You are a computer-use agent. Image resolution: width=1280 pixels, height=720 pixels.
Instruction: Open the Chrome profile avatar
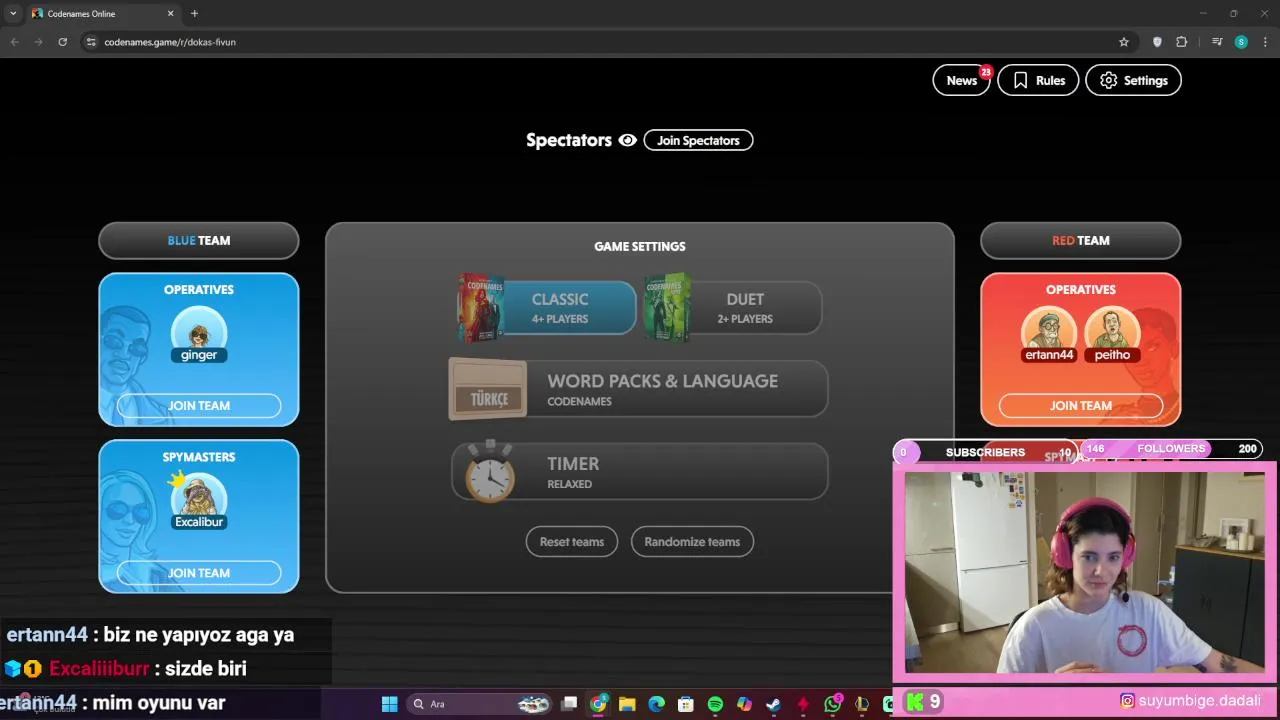pos(1241,42)
